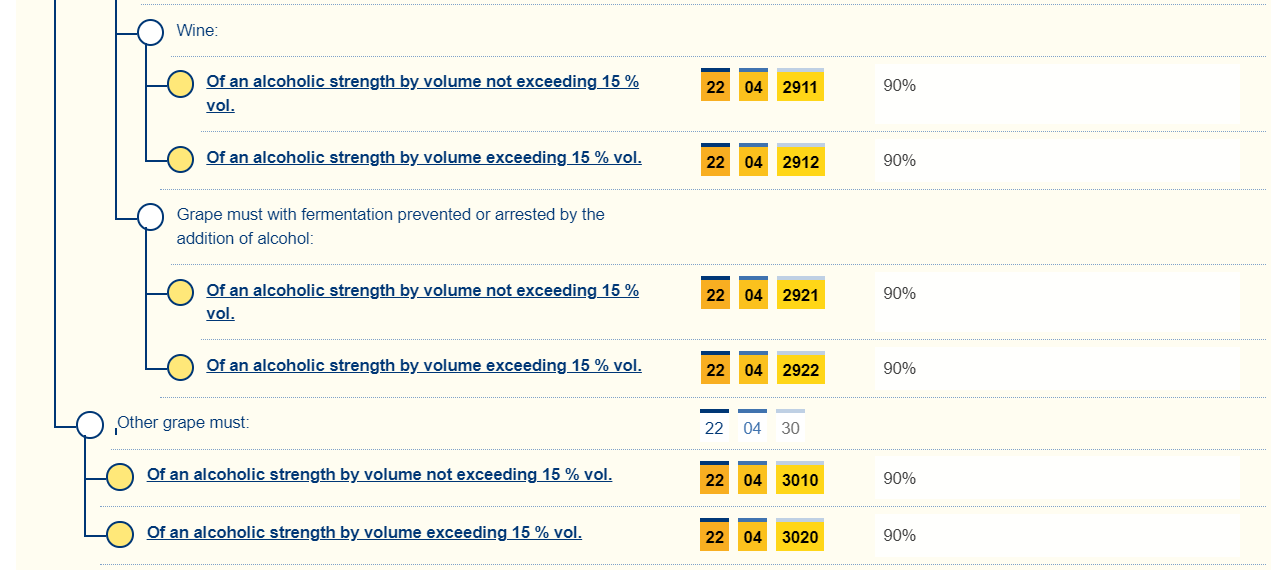Click yellow circle beside code 2911 row
1271x570 pixels.
[x=180, y=84]
